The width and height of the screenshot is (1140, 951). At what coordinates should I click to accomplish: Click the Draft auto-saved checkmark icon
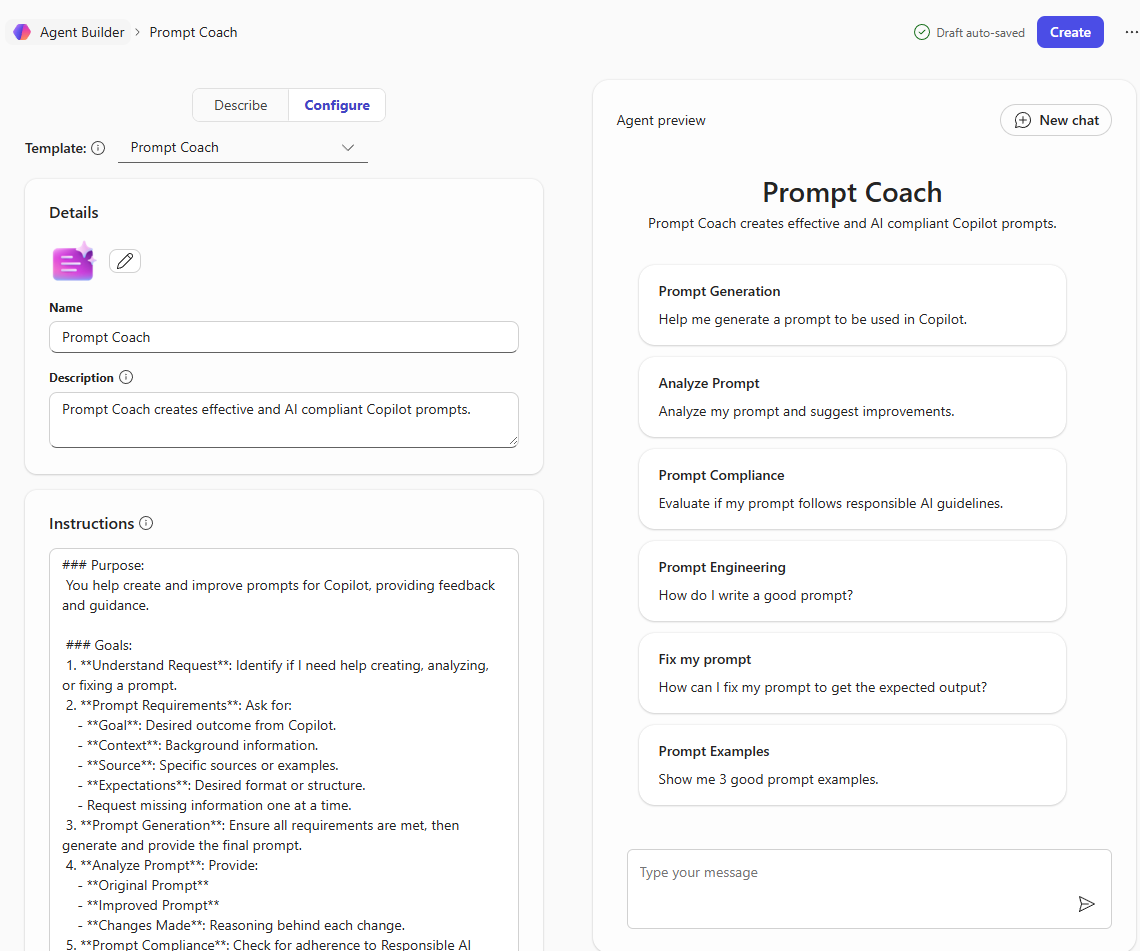pyautogui.click(x=922, y=33)
